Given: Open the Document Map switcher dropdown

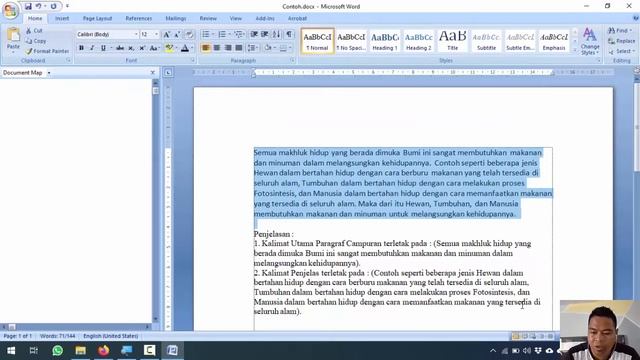Looking at the screenshot, I should (x=49, y=73).
